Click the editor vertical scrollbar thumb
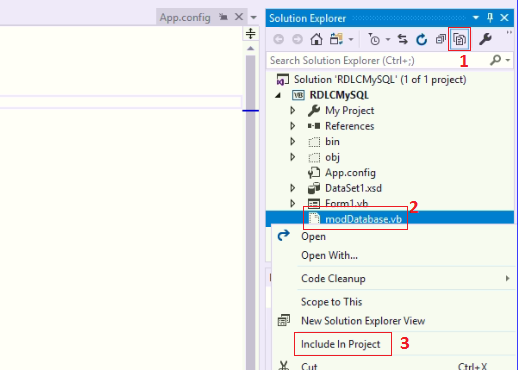The image size is (518, 370). [x=250, y=213]
